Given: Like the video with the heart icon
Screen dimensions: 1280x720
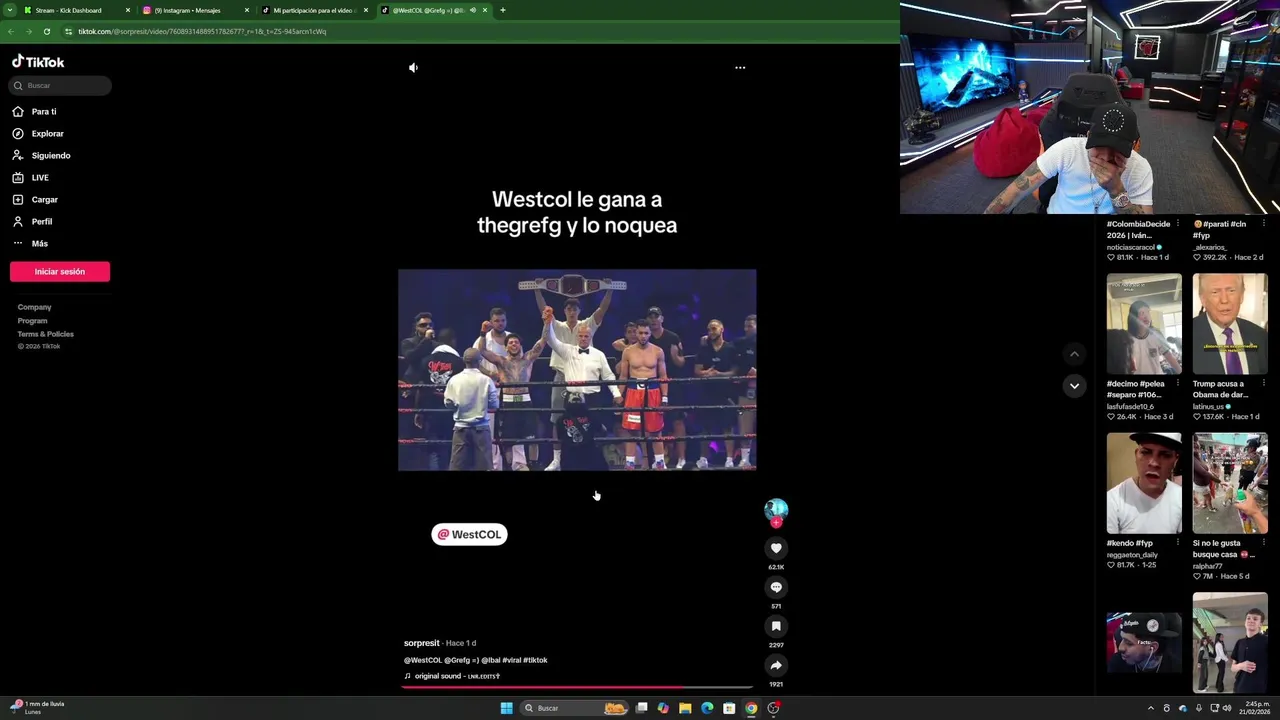Looking at the screenshot, I should pos(776,548).
